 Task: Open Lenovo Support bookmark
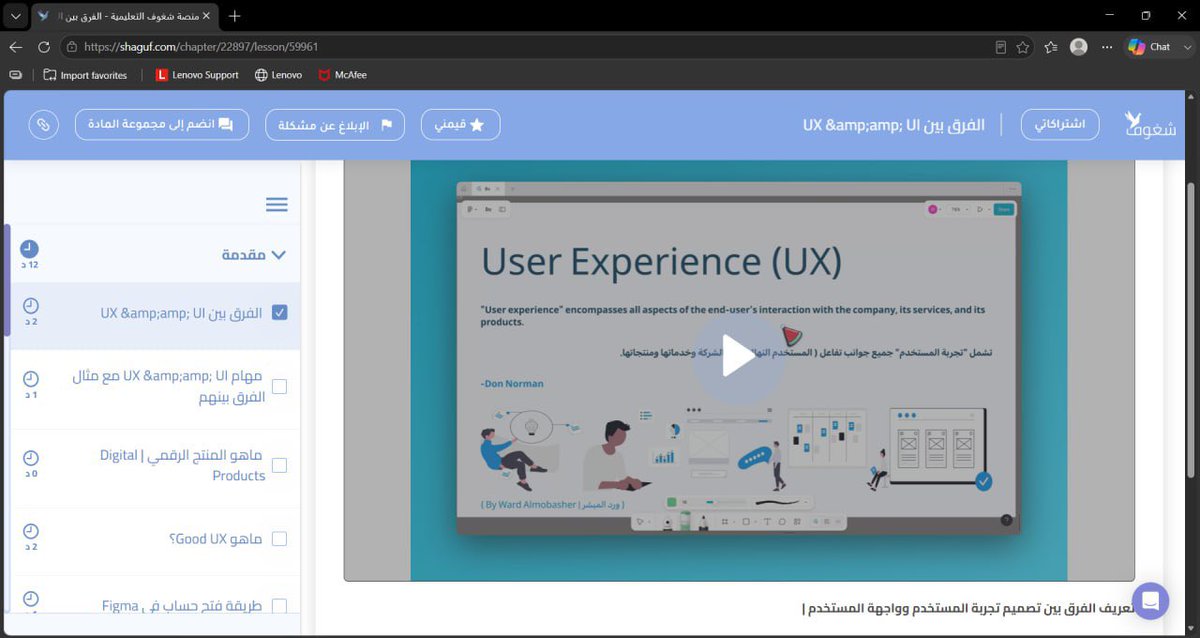pyautogui.click(x=197, y=75)
